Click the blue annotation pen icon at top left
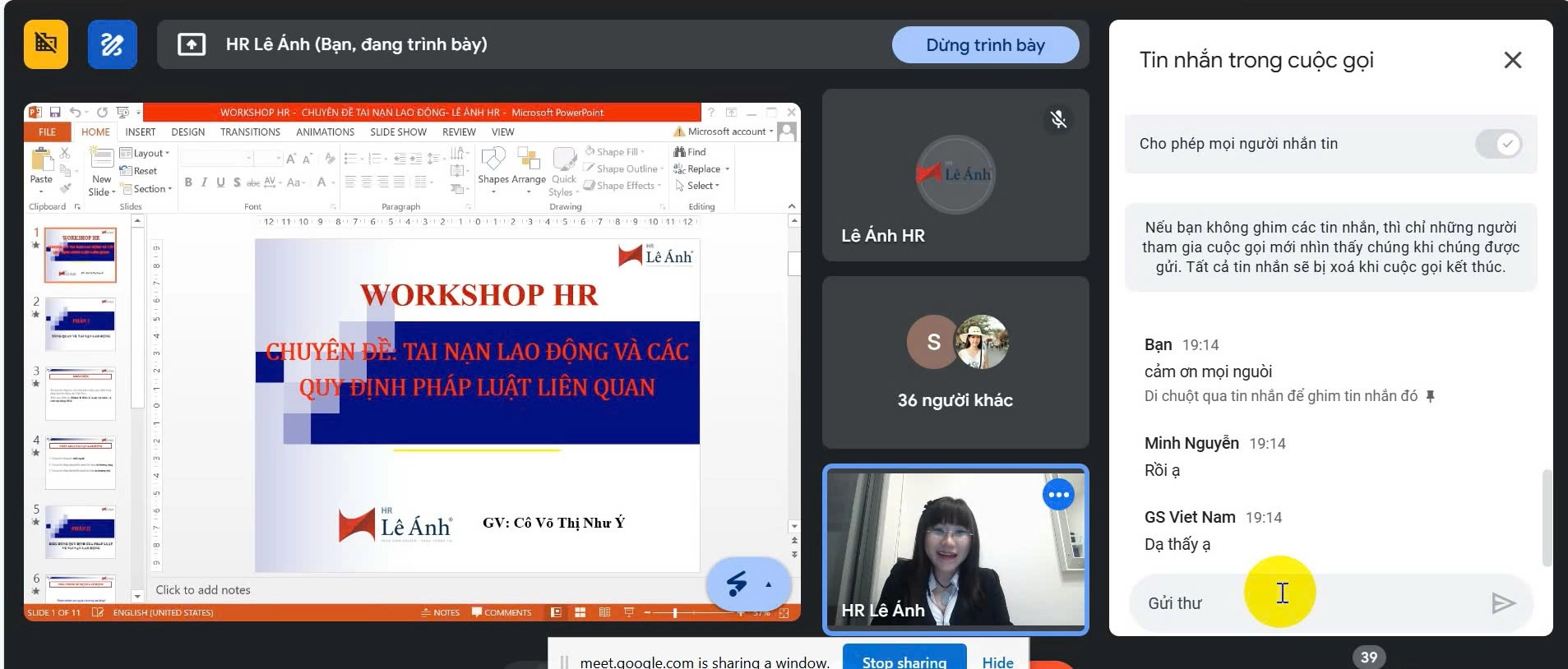Screen dimensions: 1568x669 click(x=112, y=44)
